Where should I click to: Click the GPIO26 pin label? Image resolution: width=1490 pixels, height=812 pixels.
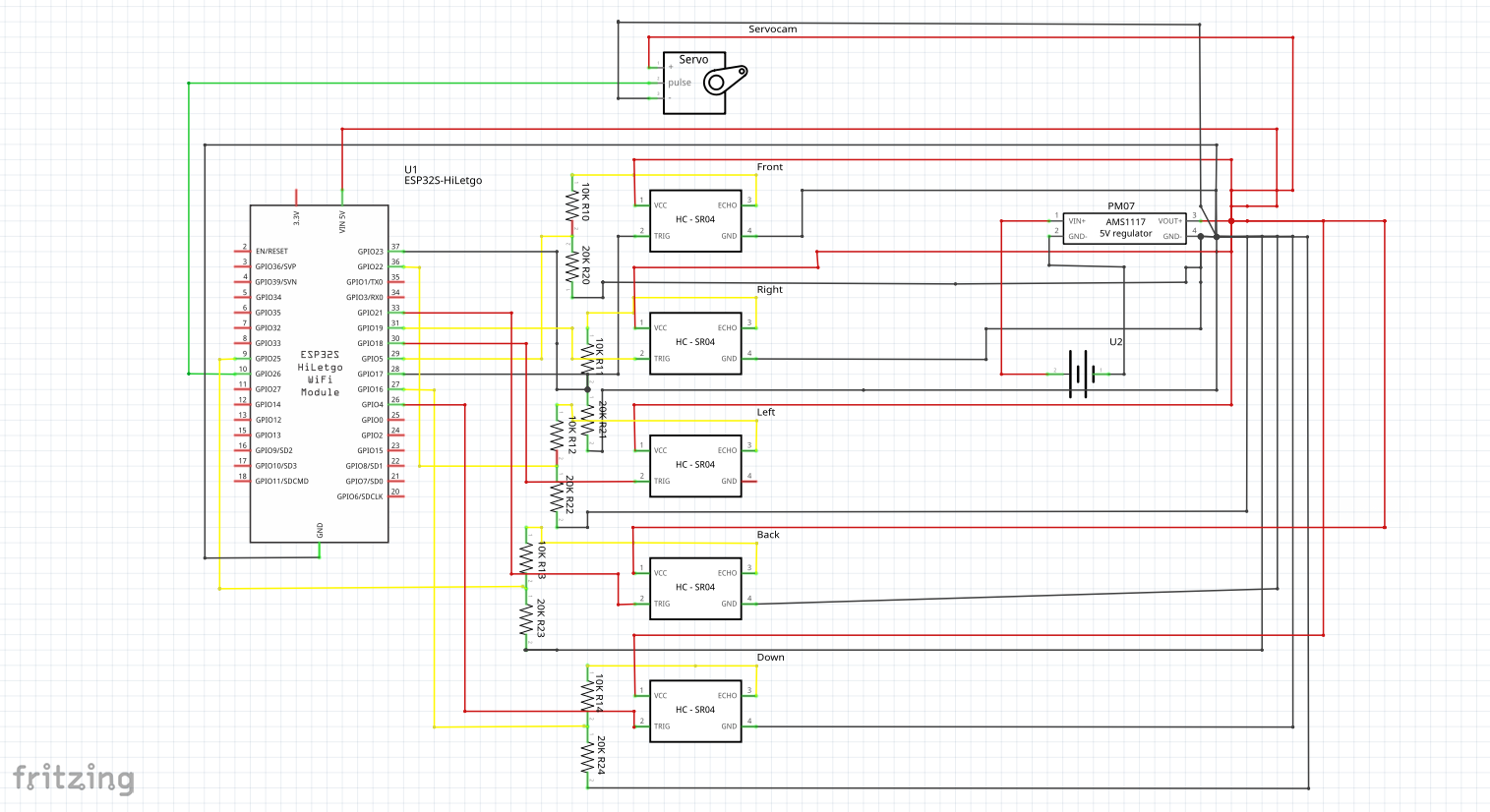pyautogui.click(x=268, y=374)
